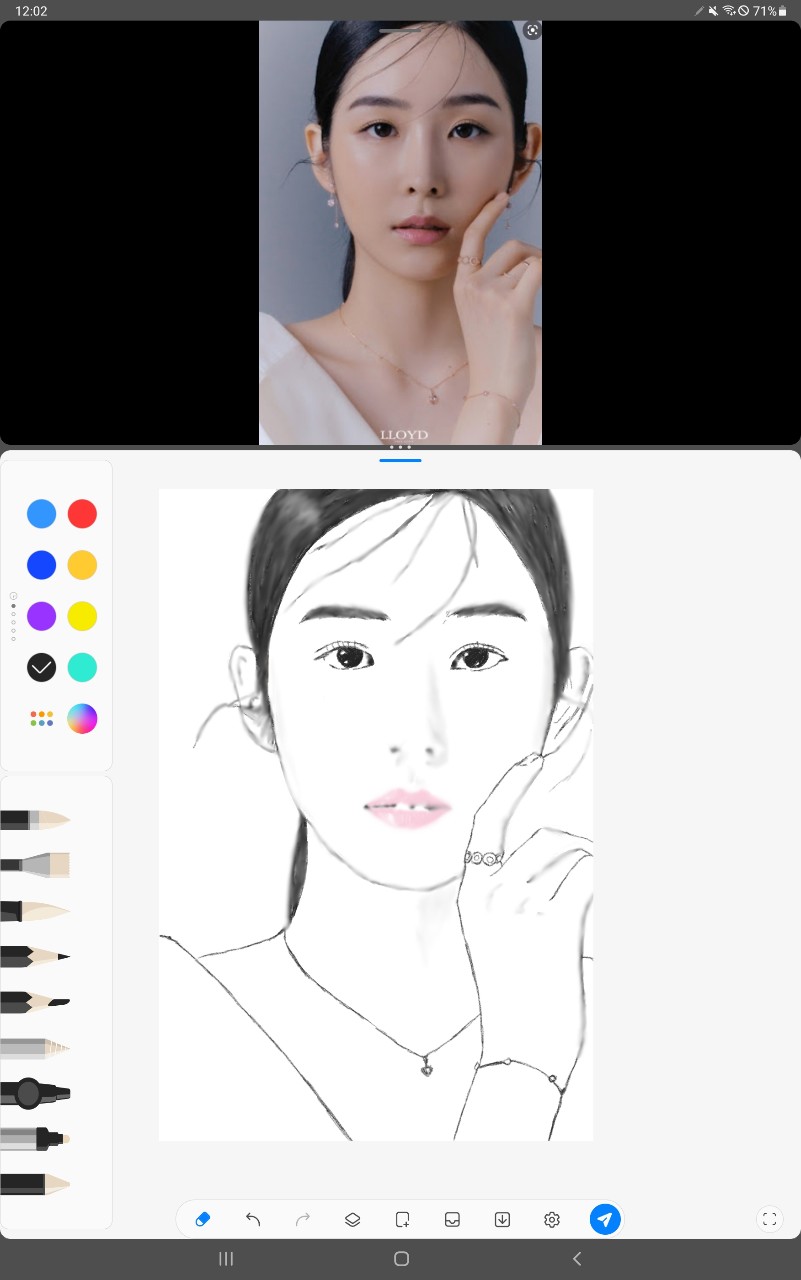Tap the drawing canvas sketch
Screen dimensions: 801x1280
tap(376, 815)
